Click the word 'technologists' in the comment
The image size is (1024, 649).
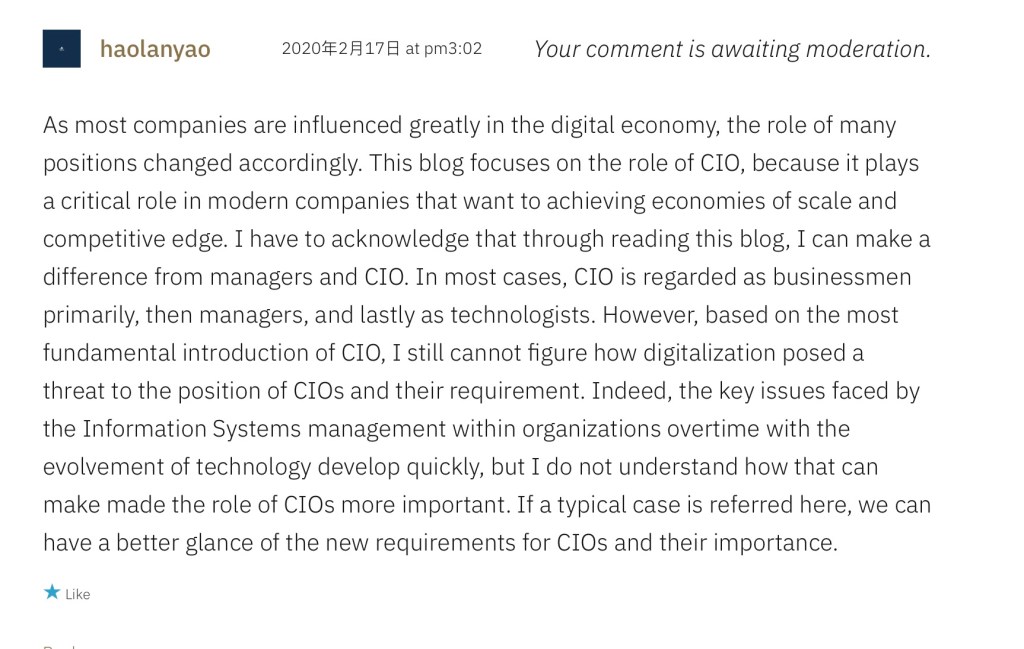519,315
